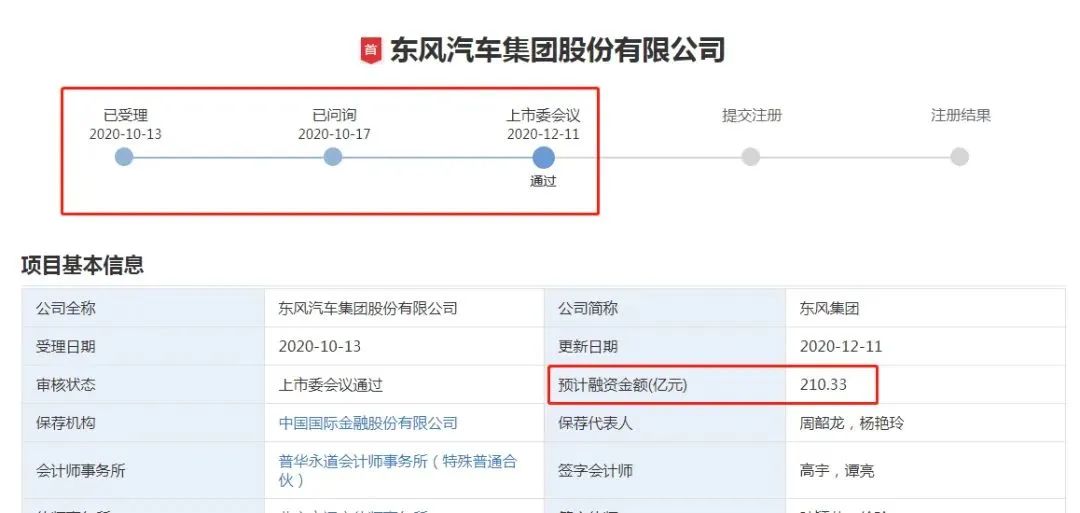Click the 提交注册 gray milestone dot

[751, 157]
